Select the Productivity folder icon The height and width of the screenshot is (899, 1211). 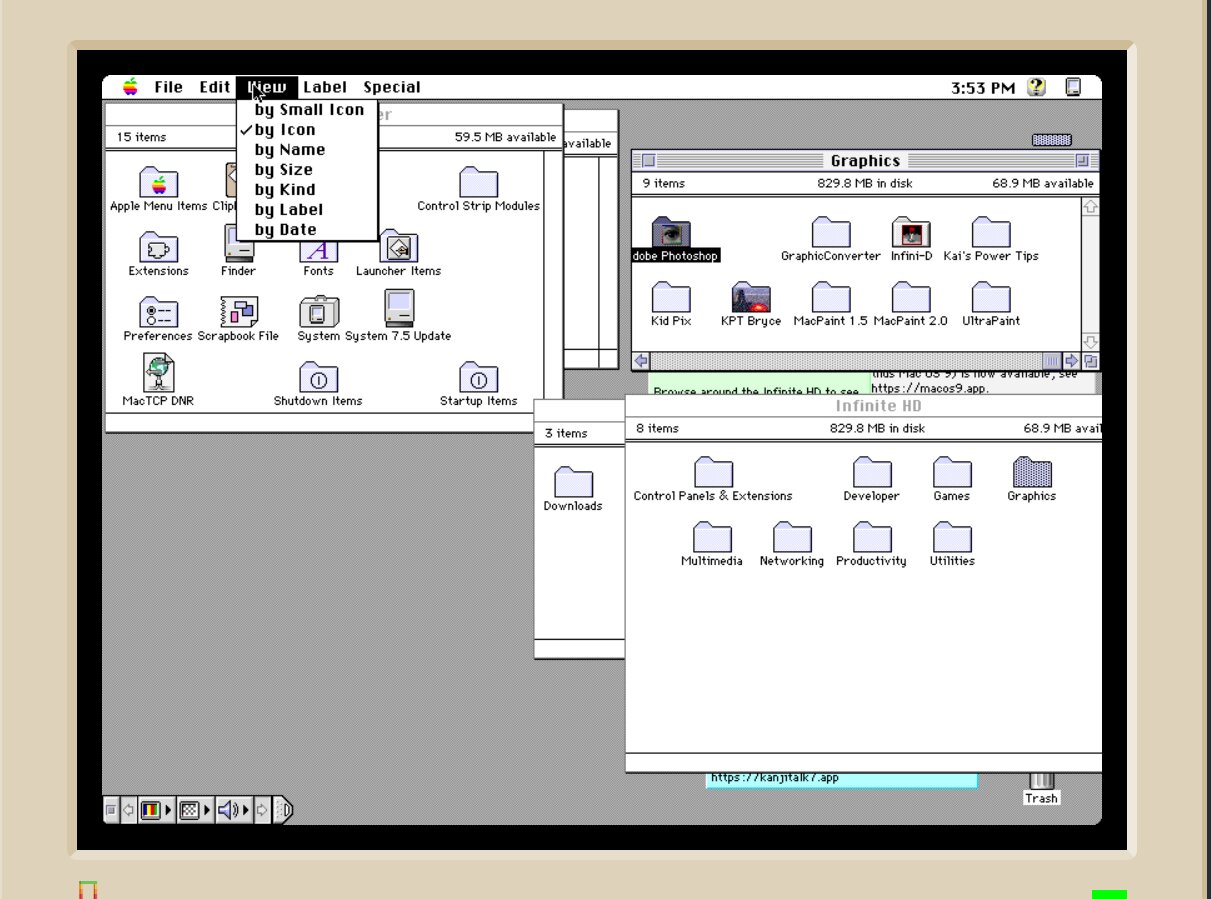click(872, 537)
